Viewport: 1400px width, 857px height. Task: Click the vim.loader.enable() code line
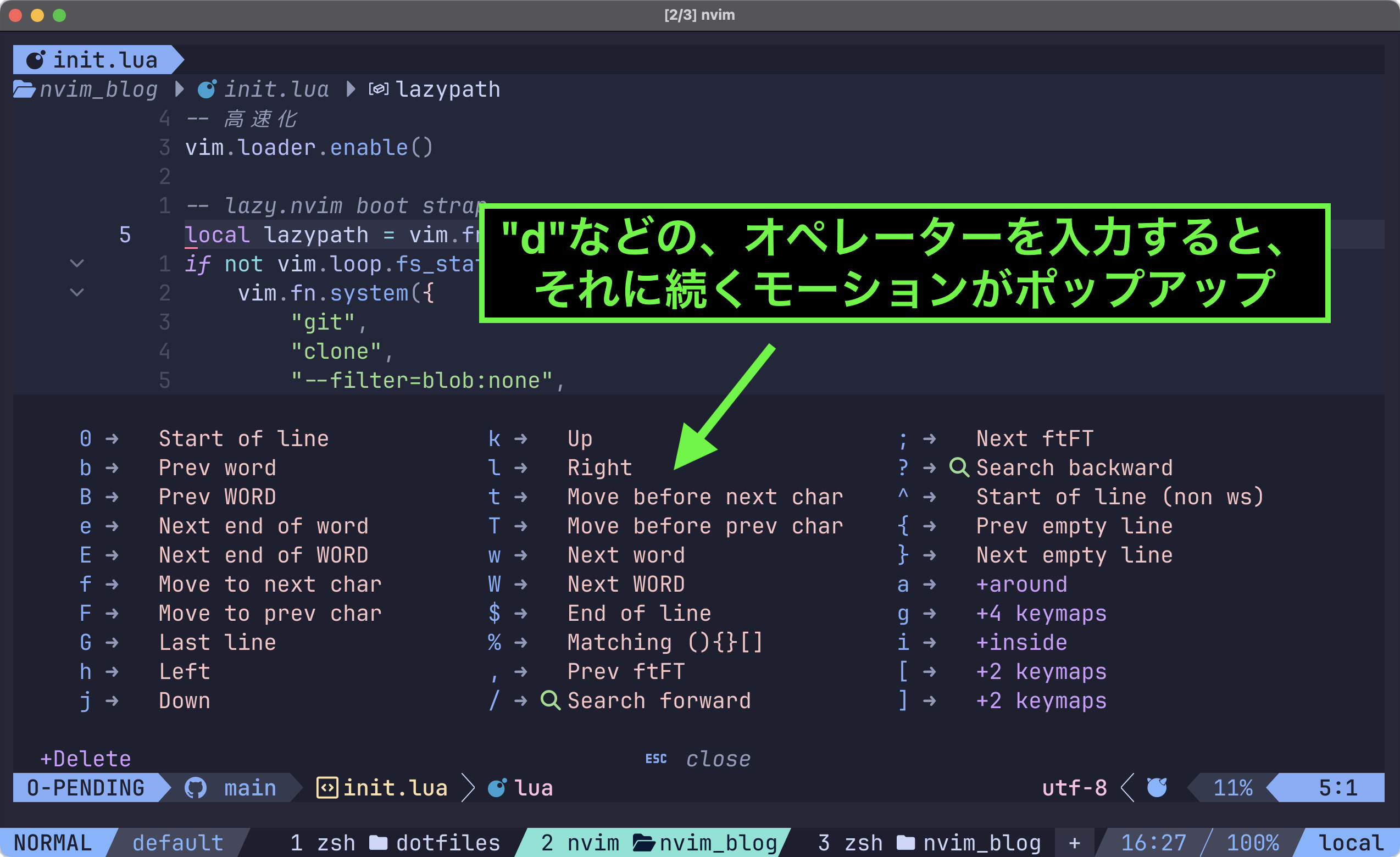(x=310, y=148)
